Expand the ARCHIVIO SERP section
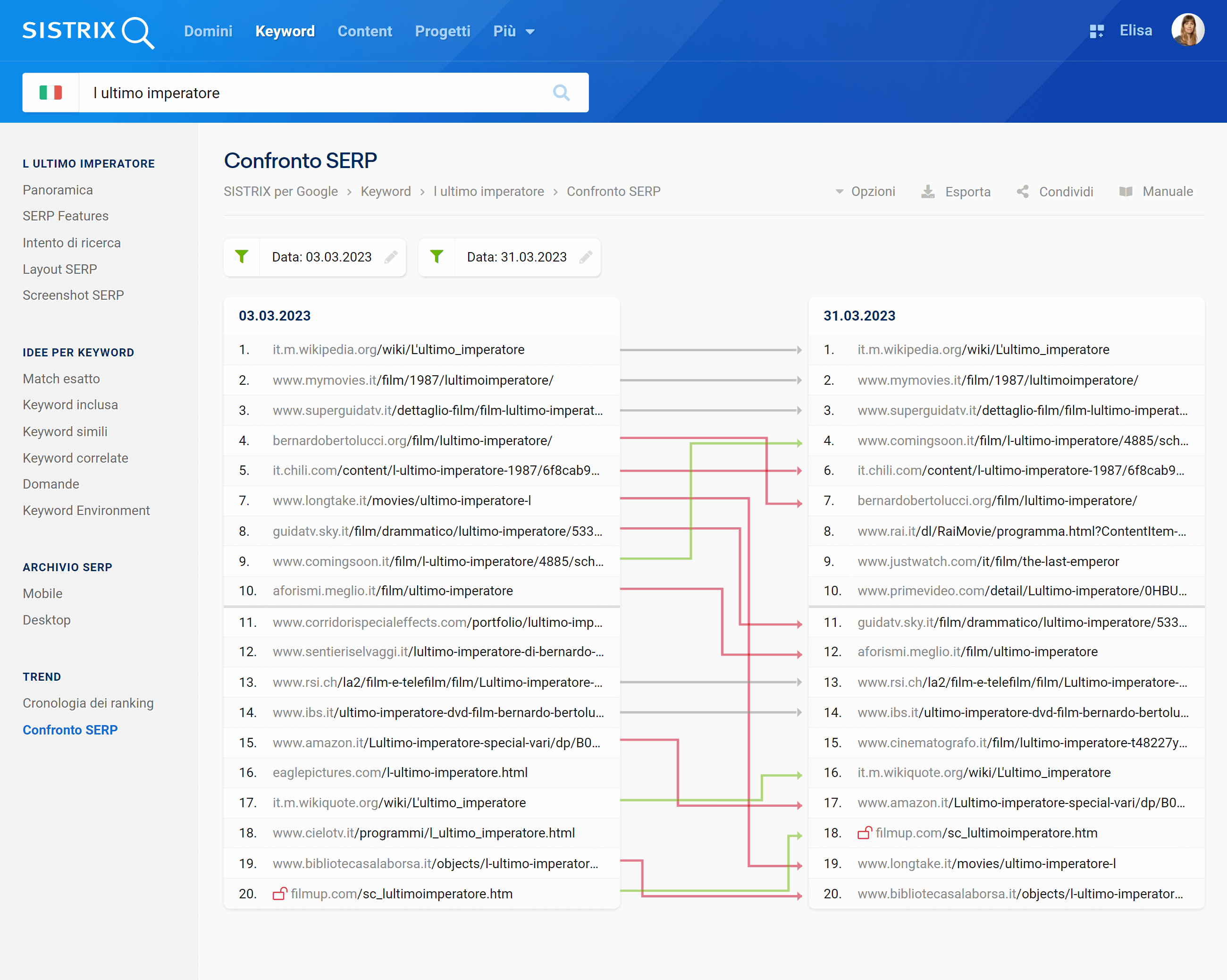 click(68, 566)
